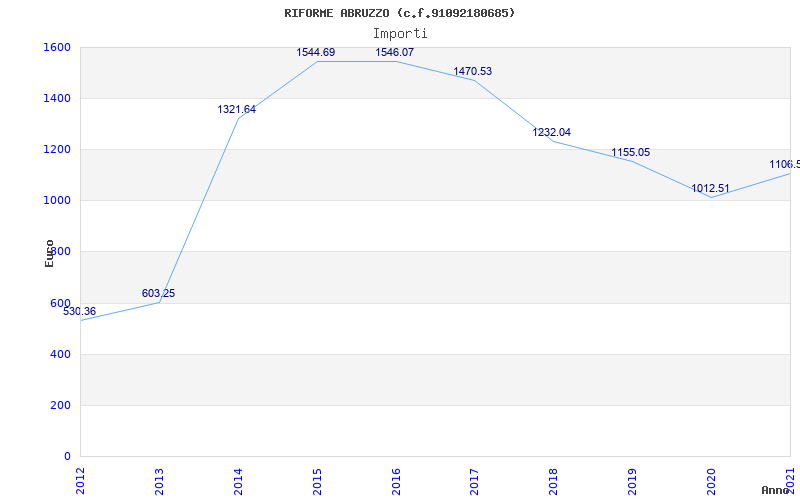Click the 1155.05 data label
This screenshot has height=500, width=800.
pos(631,153)
